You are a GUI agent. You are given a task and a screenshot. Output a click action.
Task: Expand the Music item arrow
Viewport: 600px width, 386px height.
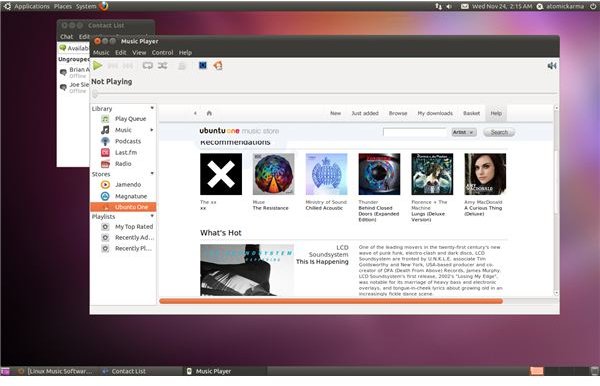click(152, 130)
